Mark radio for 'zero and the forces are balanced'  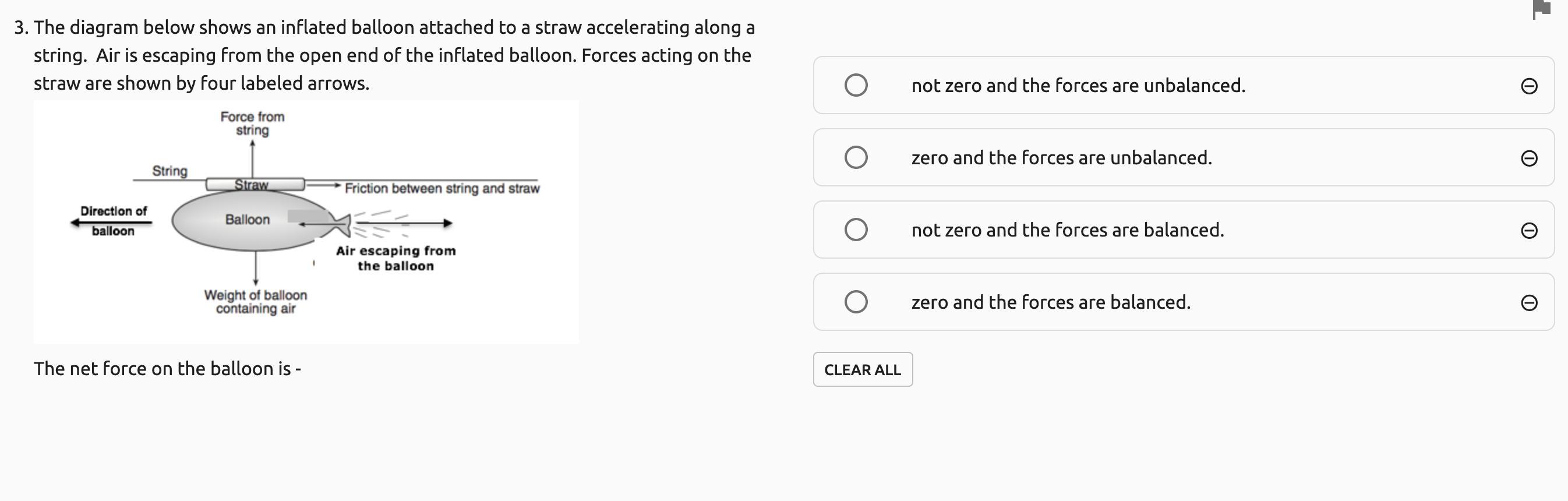(x=856, y=302)
